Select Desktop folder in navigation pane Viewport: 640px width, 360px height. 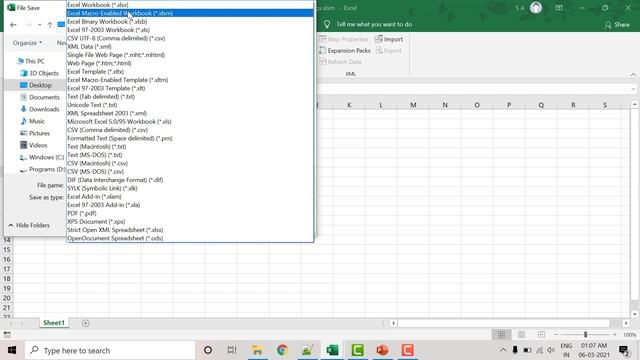click(x=36, y=85)
